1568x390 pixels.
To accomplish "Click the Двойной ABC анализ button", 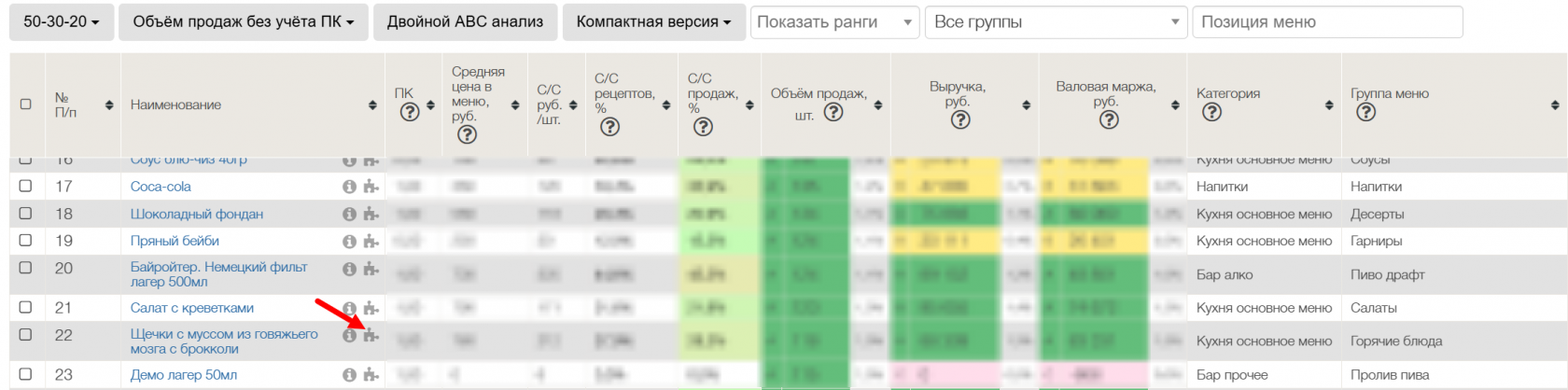I will tap(465, 21).
